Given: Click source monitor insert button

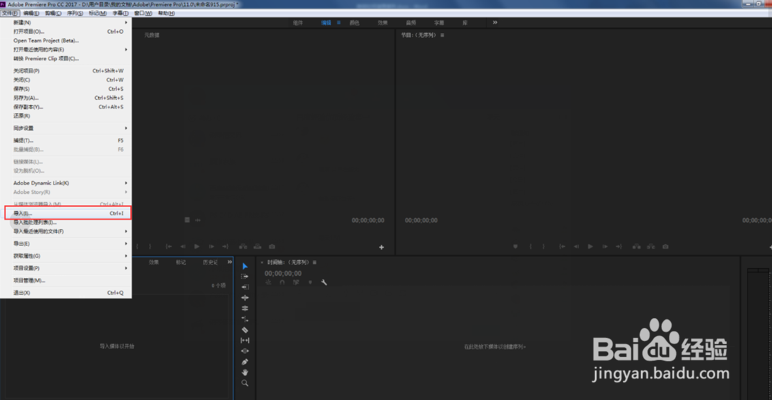Looking at the screenshot, I should tap(243, 246).
